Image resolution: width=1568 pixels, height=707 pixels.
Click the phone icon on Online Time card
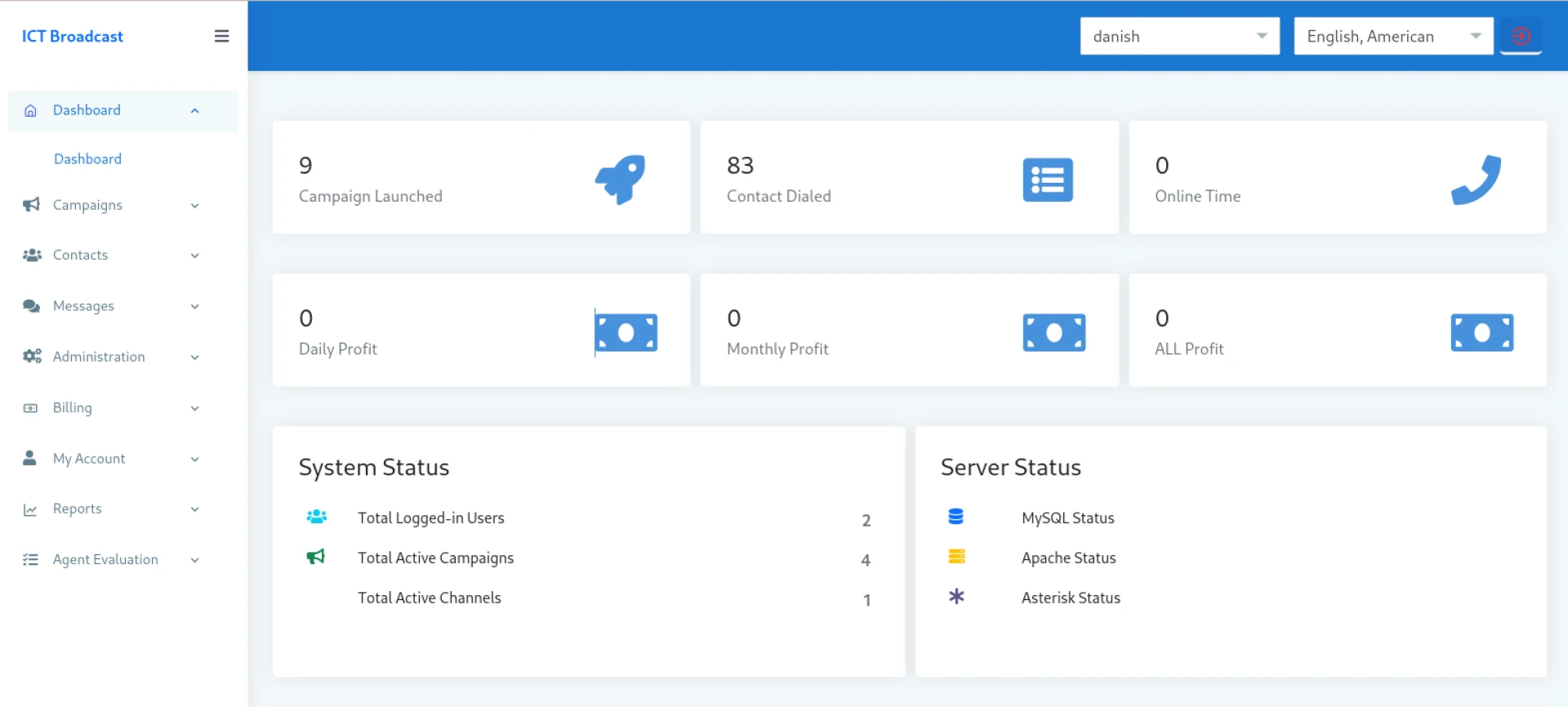click(1476, 179)
